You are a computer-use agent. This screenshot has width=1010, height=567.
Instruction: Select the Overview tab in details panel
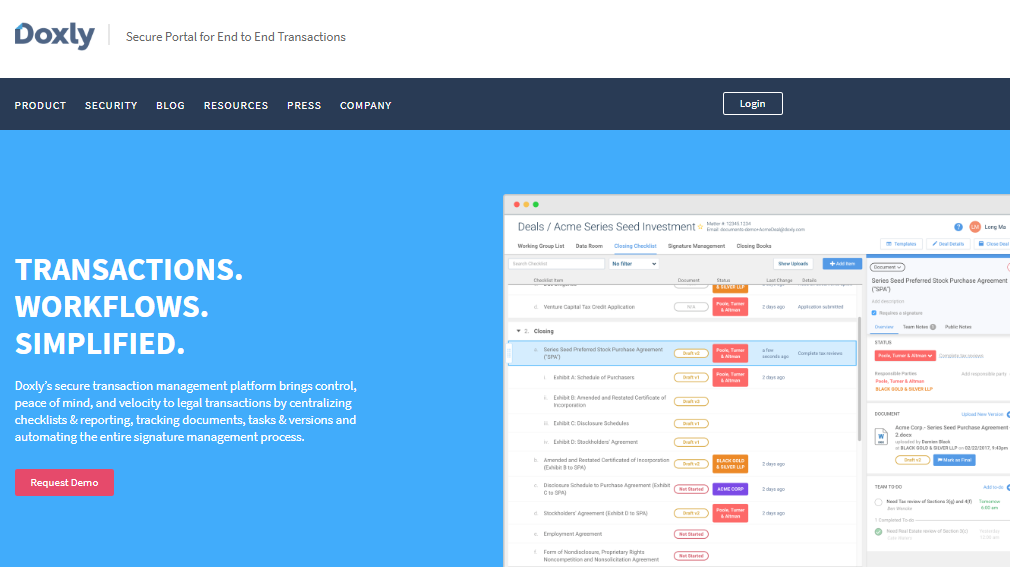(x=883, y=327)
